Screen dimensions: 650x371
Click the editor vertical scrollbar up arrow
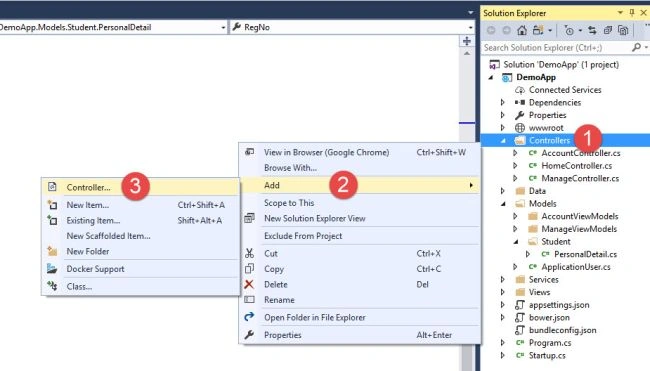467,53
